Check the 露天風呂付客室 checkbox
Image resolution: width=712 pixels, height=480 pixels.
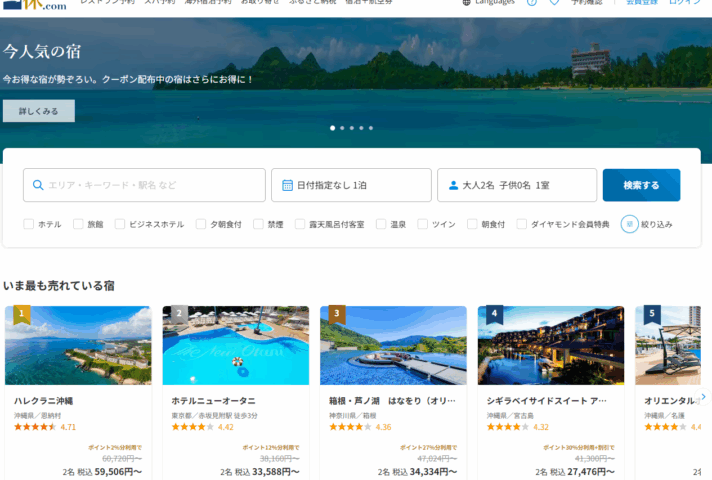pyautogui.click(x=300, y=224)
